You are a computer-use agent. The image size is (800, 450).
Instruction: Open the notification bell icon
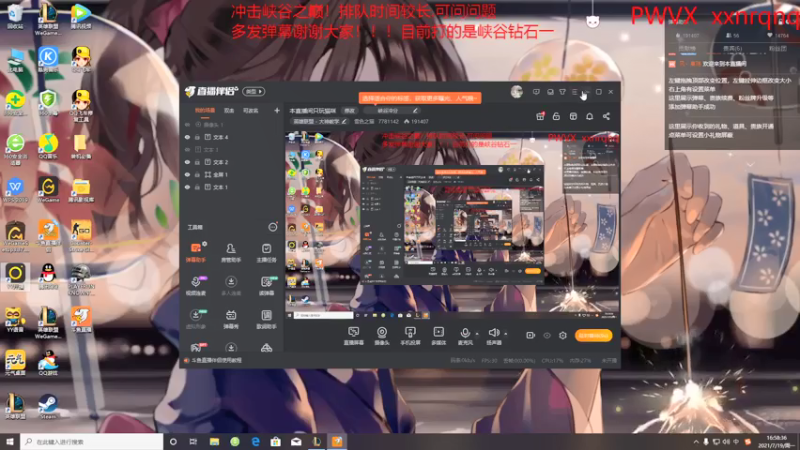pyautogui.click(x=590, y=116)
